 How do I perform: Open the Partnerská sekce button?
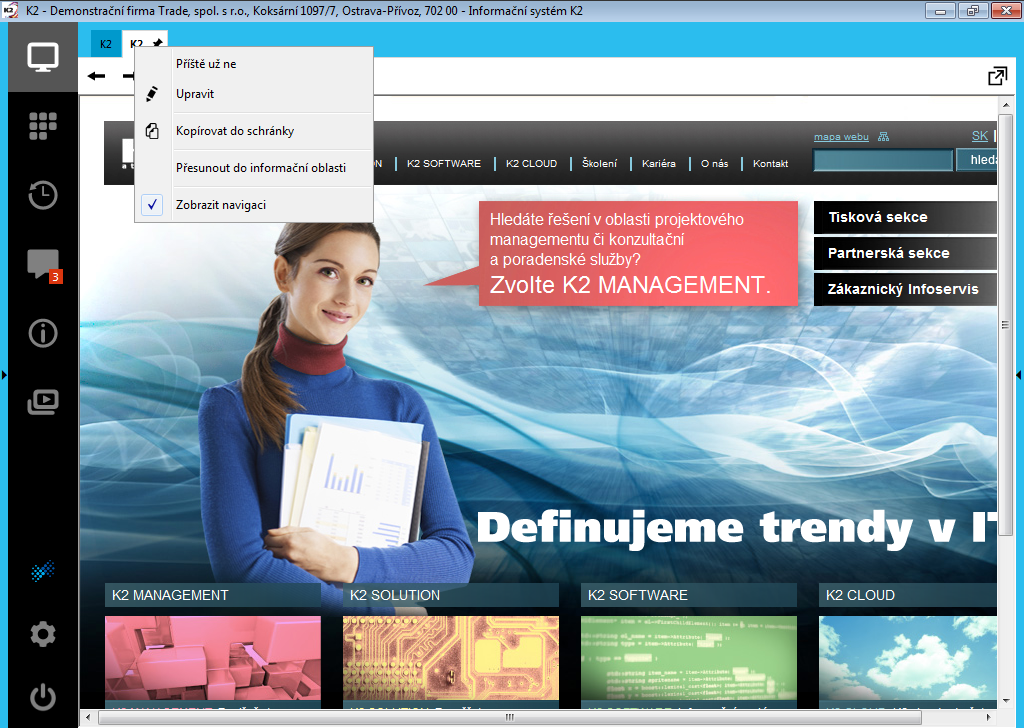[905, 253]
